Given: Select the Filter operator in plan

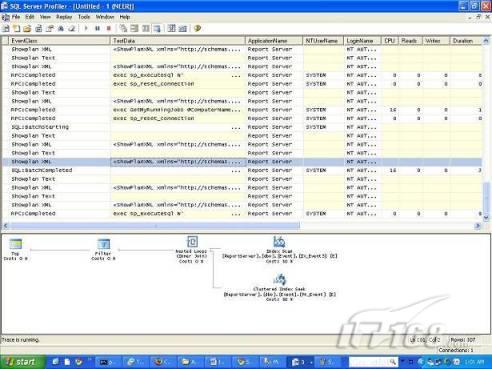Looking at the screenshot, I should pyautogui.click(x=104, y=244).
